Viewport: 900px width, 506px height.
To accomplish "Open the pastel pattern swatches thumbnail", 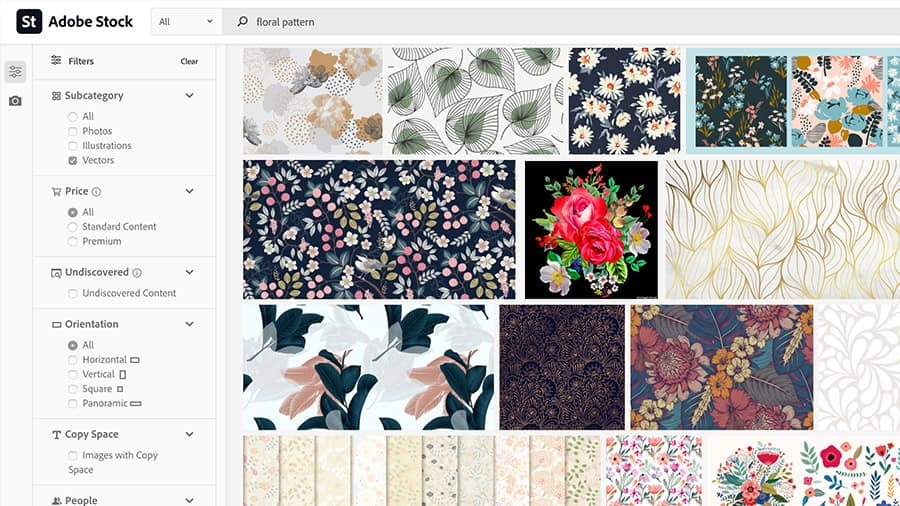I will coord(422,470).
